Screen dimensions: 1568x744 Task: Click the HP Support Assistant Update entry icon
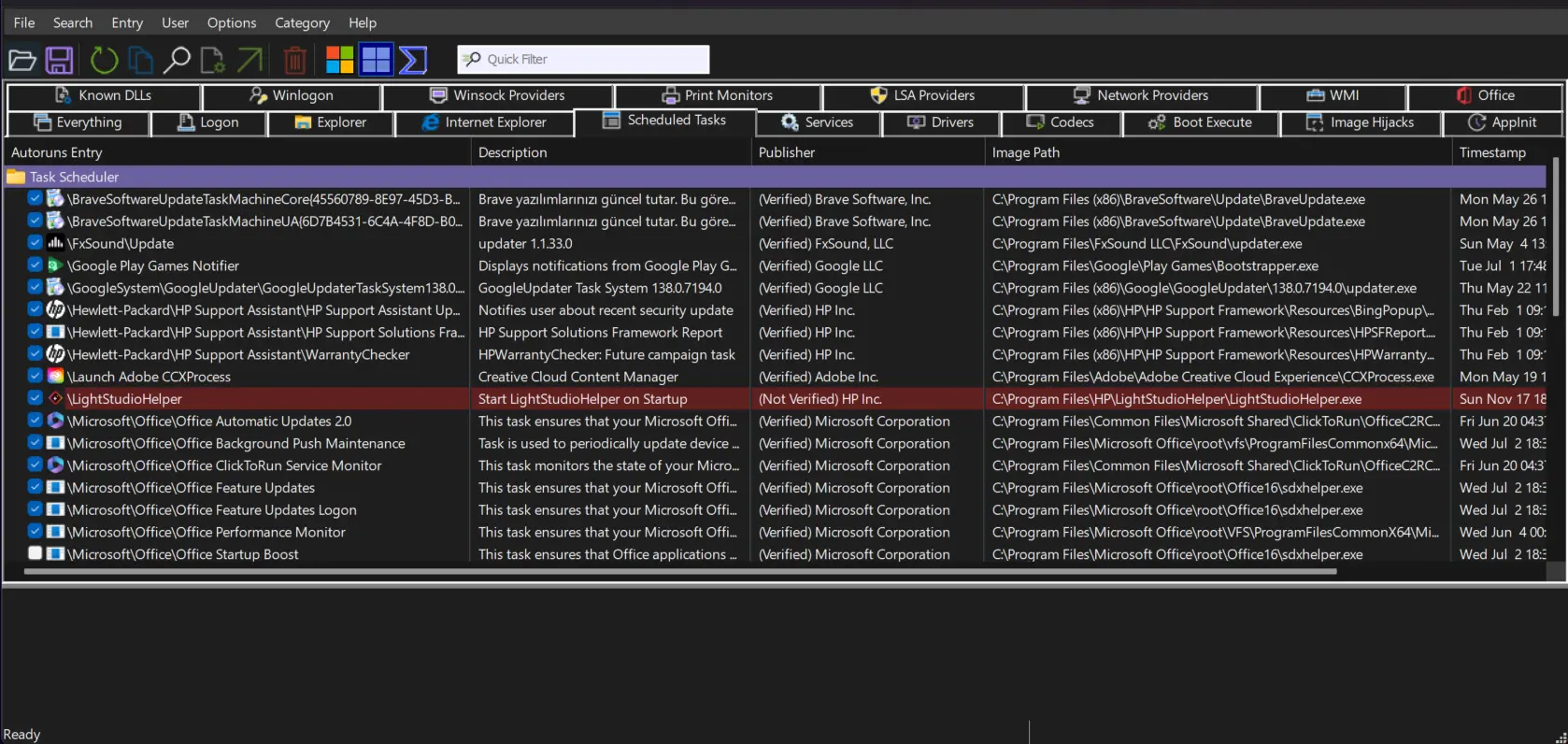coord(55,309)
